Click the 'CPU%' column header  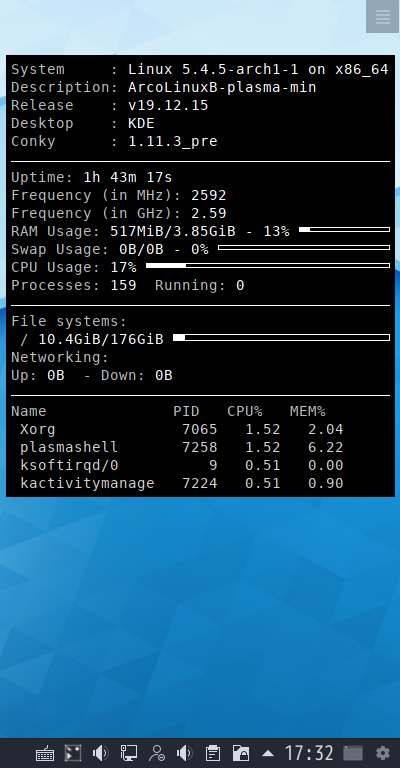[x=245, y=411]
